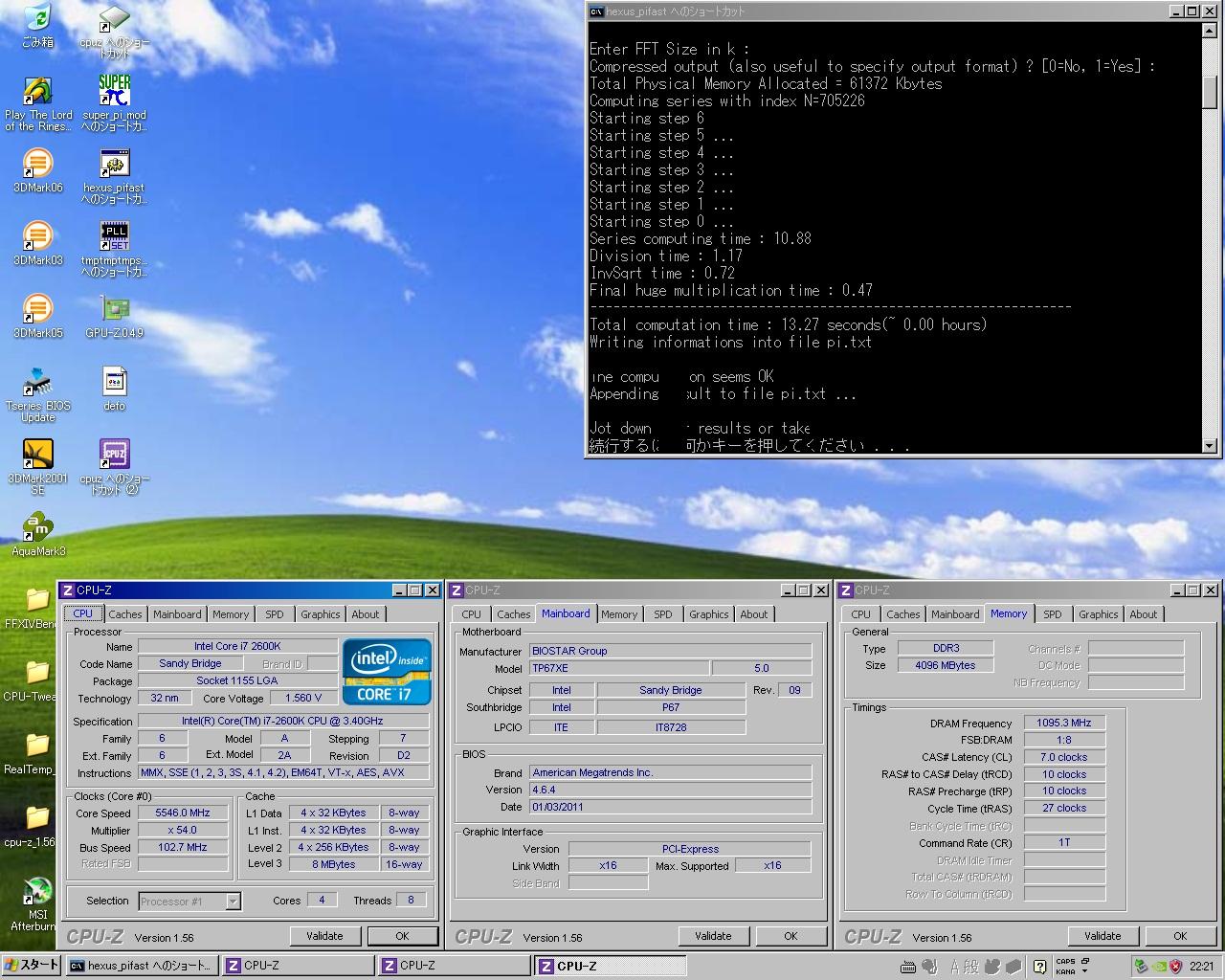
Task: Click OK in middle CPU-Z window
Action: 791,936
